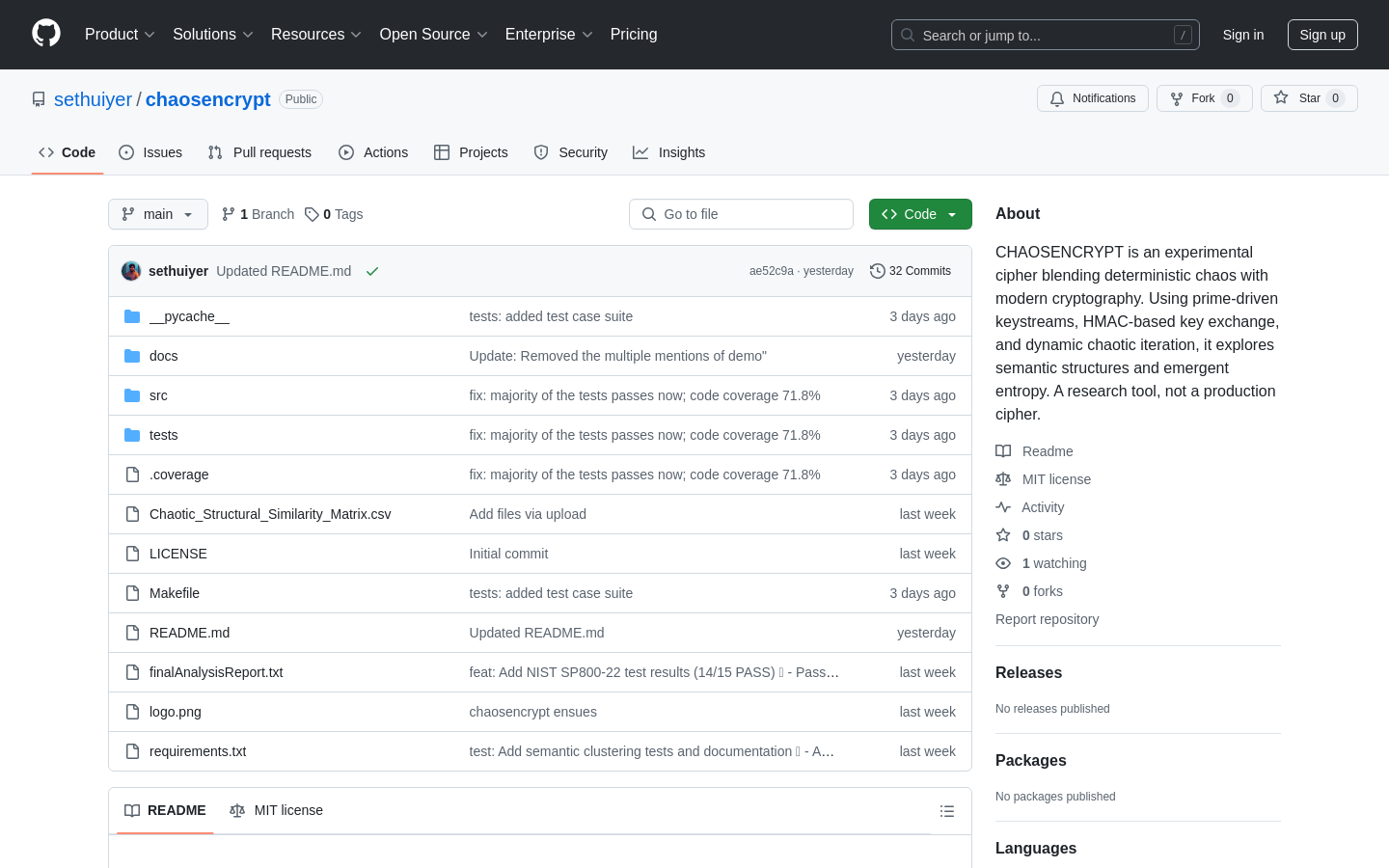Click the search magnifier icon in header
1389x868 pixels.
(x=908, y=35)
